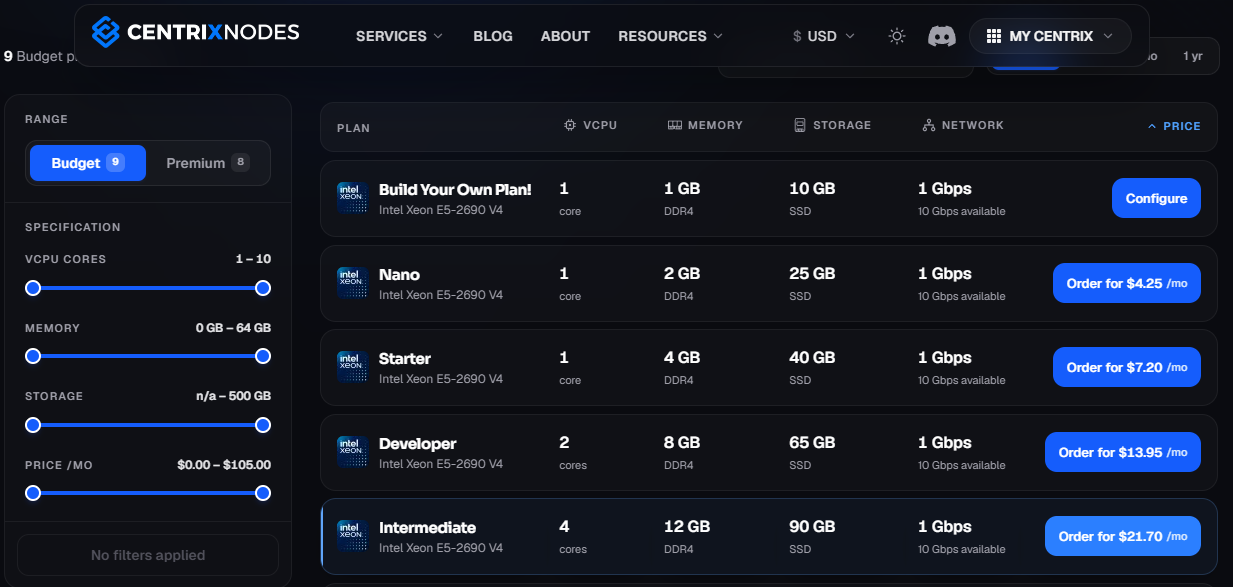Go to the Blog page

tap(493, 36)
